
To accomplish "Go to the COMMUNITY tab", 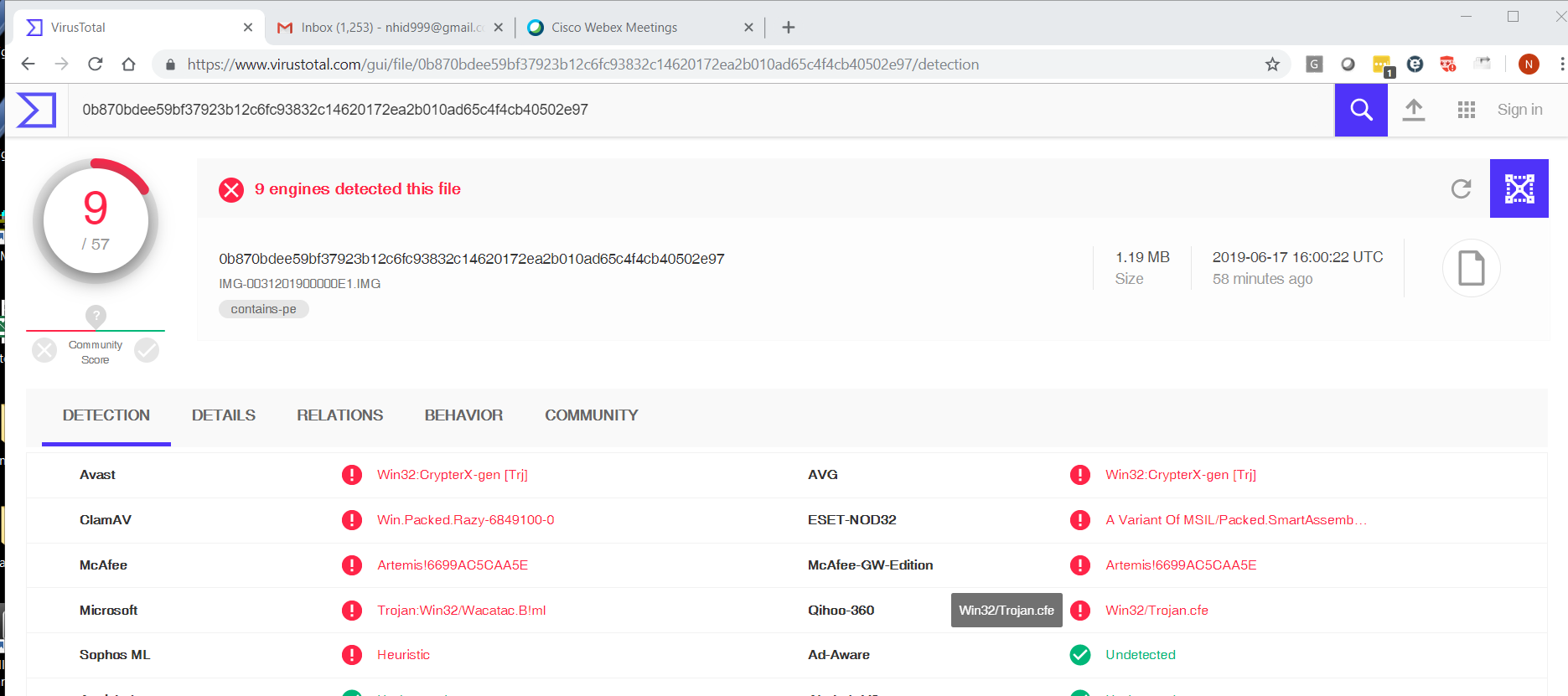I will click(591, 415).
